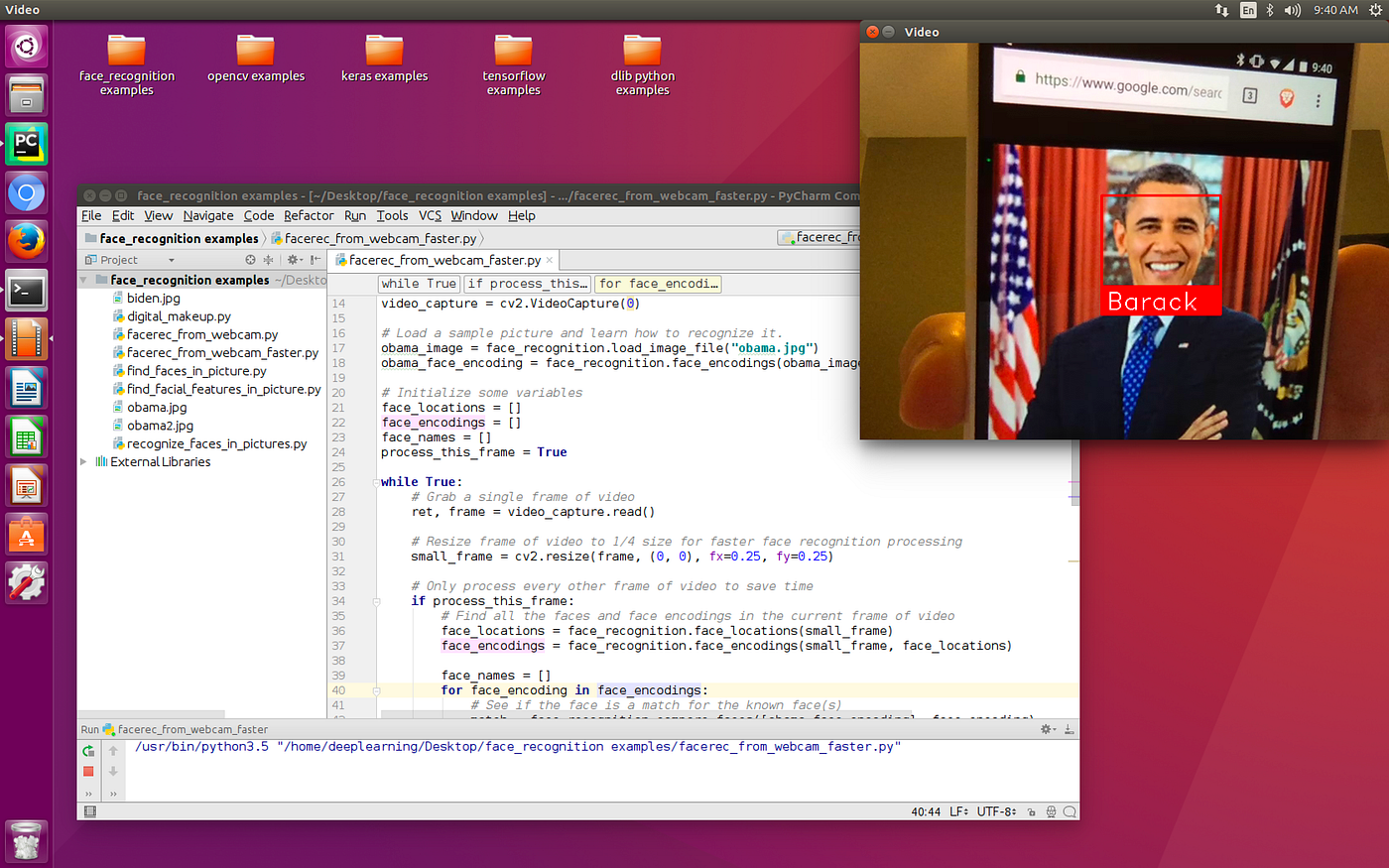1389x868 pixels.
Task: Toggle tool window bars via bottom-left corner icon
Action: coord(88,811)
